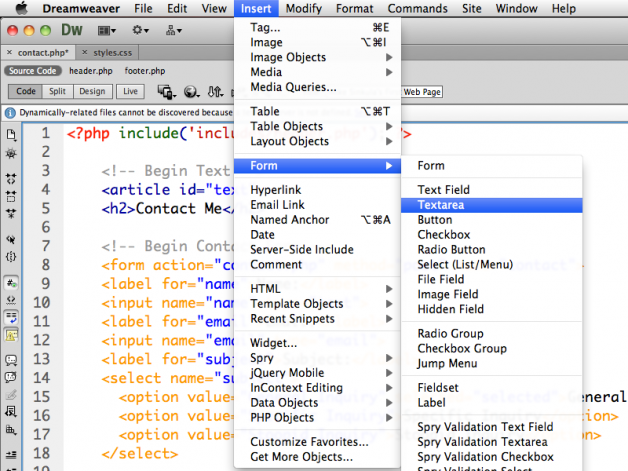Open related file header.php
The height and width of the screenshot is (471, 628).
(x=91, y=71)
